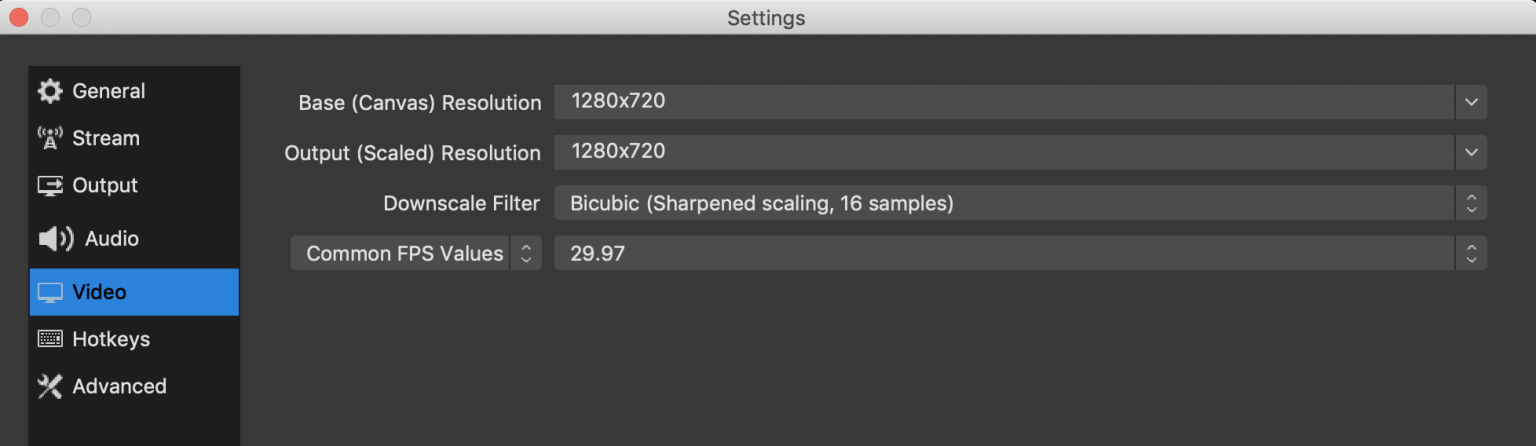This screenshot has width=1536, height=446.
Task: Click the Base Resolution 1280x720 text field
Action: point(1005,102)
